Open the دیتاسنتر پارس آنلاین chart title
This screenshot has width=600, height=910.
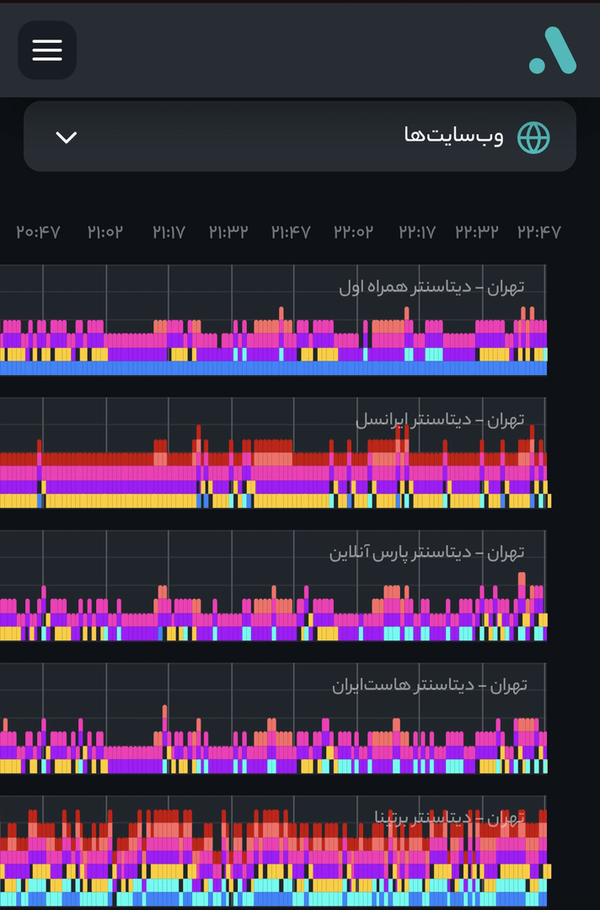[x=427, y=552]
